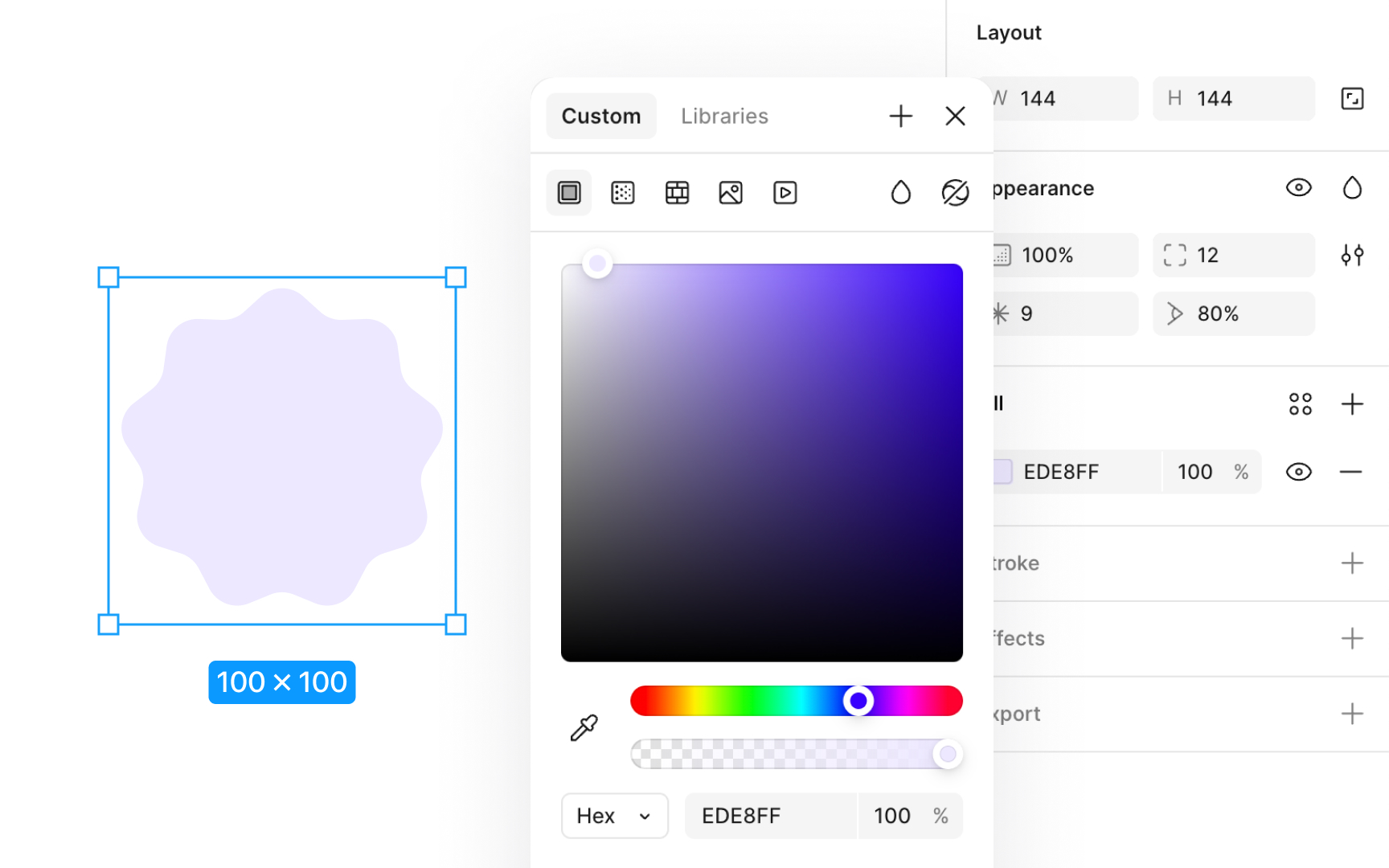
Task: Remove the EDE8FF fill with the minus button
Action: (1352, 472)
